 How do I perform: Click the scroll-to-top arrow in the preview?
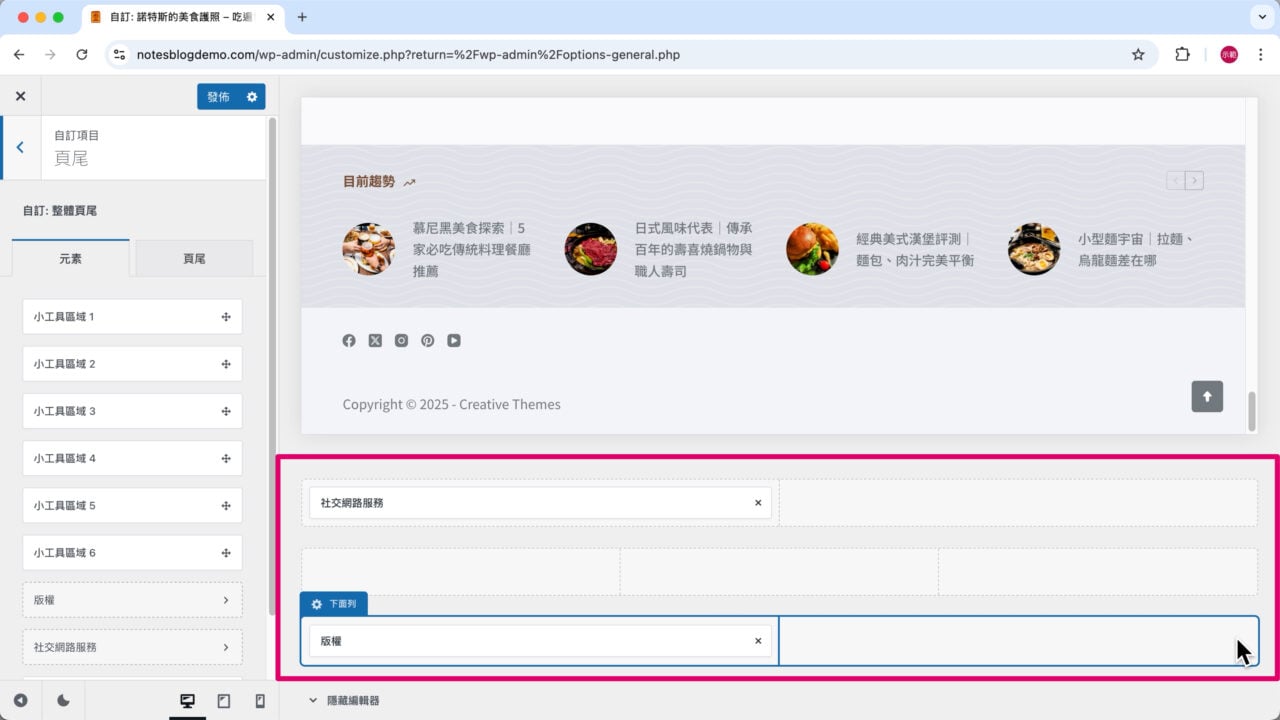(1207, 397)
